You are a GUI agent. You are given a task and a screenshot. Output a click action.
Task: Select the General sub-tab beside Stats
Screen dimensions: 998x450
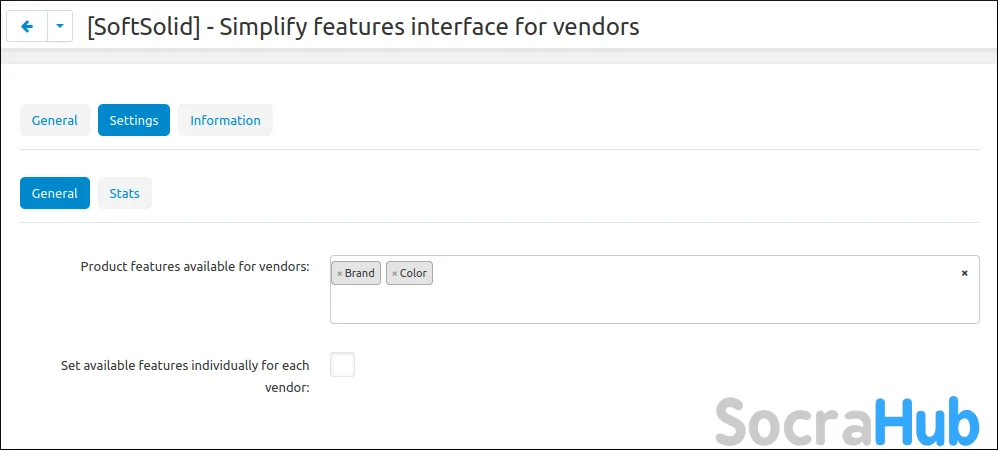(55, 193)
